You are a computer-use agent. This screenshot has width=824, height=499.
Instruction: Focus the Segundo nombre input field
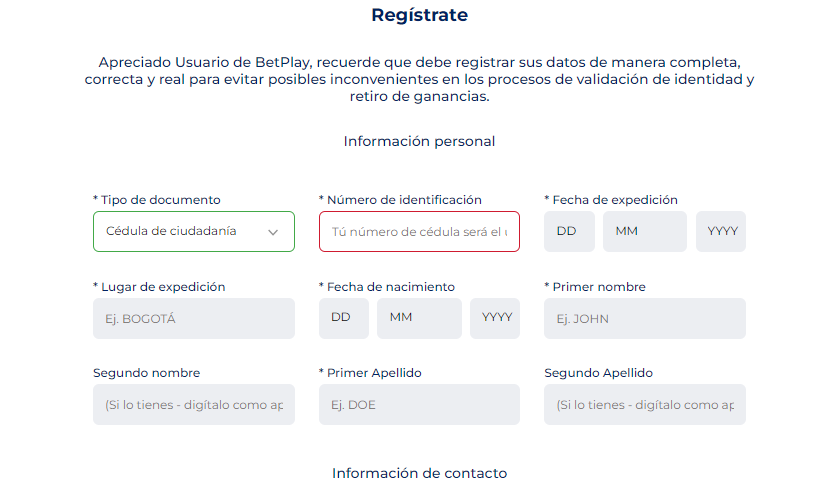click(x=194, y=405)
